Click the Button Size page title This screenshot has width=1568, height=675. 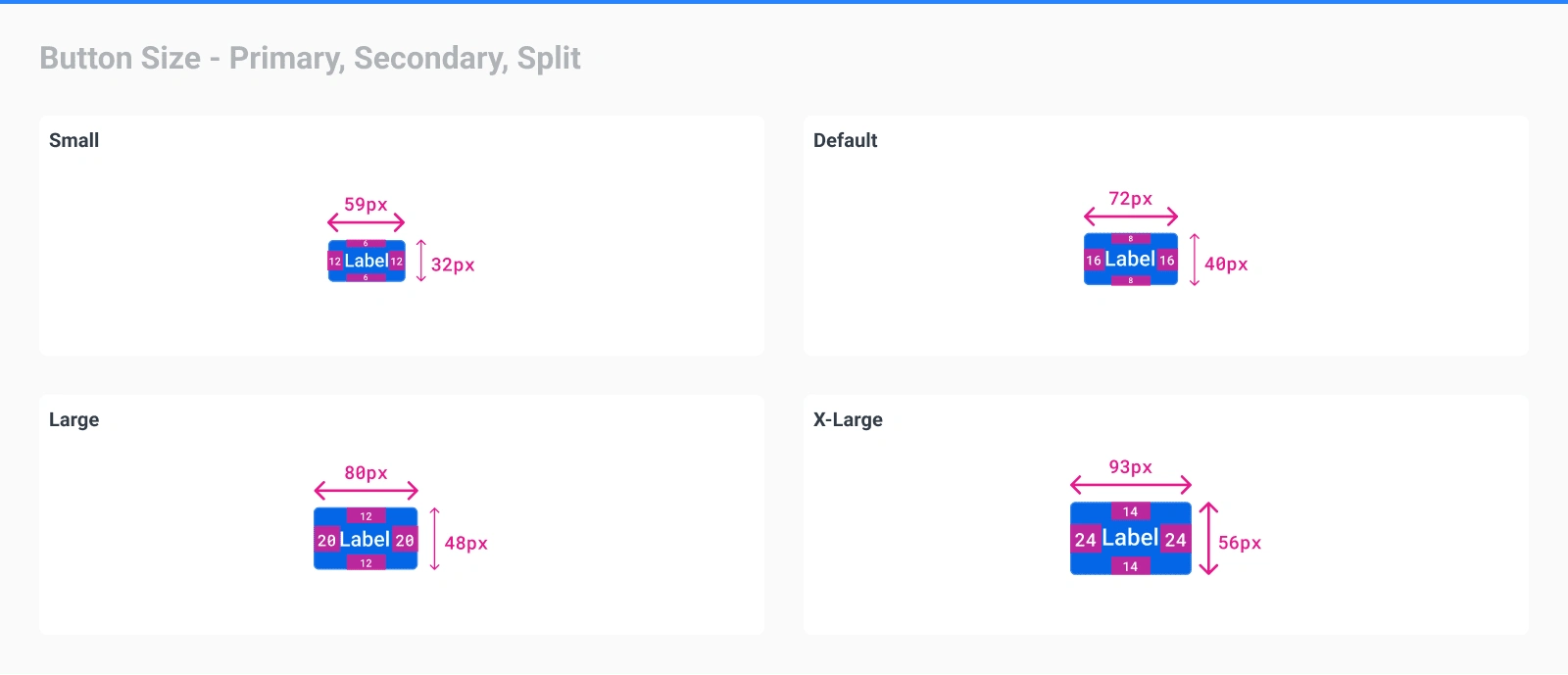pyautogui.click(x=310, y=59)
